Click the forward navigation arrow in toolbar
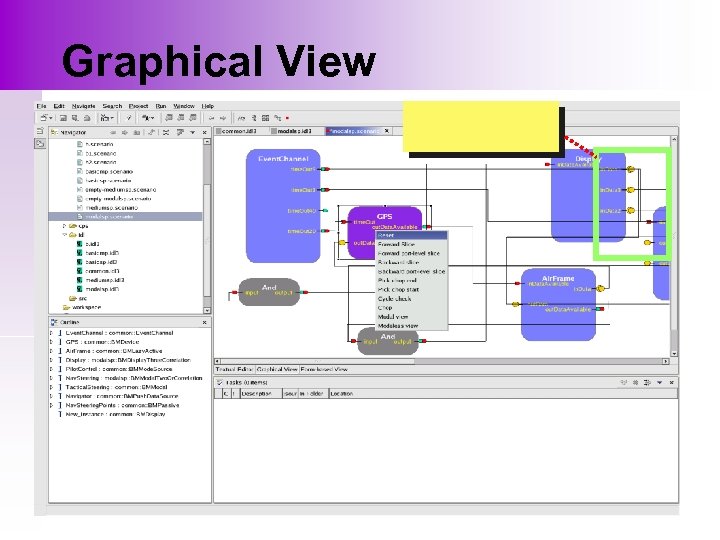 [x=223, y=118]
